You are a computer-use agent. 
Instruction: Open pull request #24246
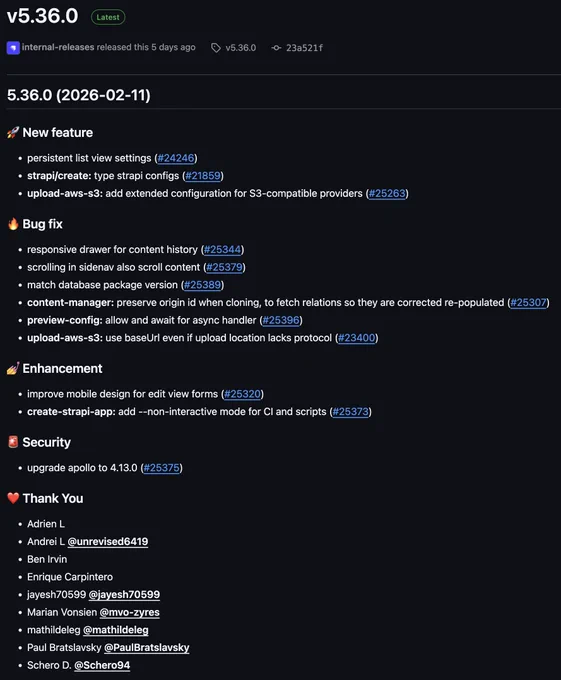(176, 158)
